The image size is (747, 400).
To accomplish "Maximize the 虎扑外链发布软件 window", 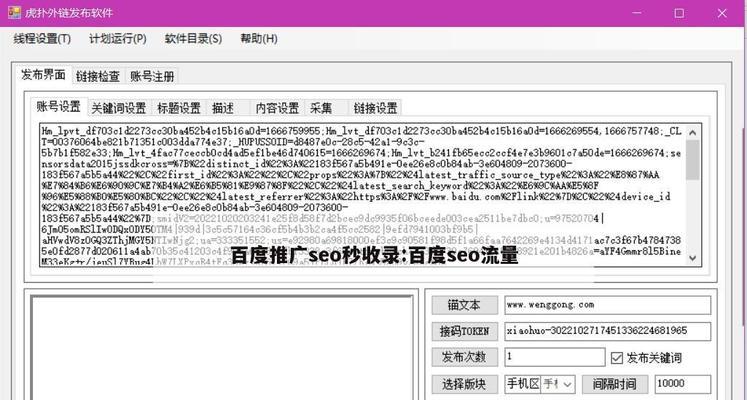I will [x=679, y=13].
